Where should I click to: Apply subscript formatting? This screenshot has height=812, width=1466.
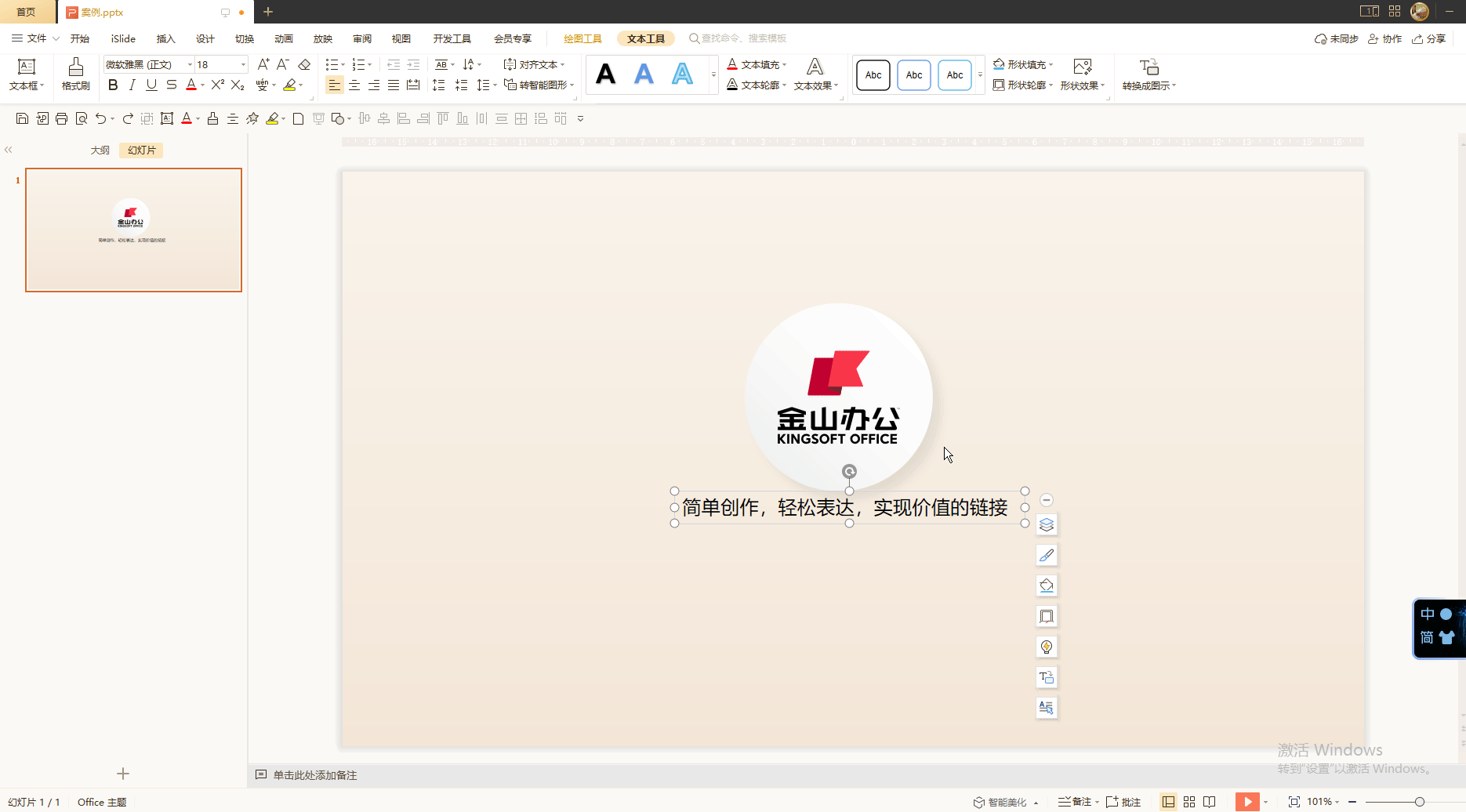tap(238, 85)
